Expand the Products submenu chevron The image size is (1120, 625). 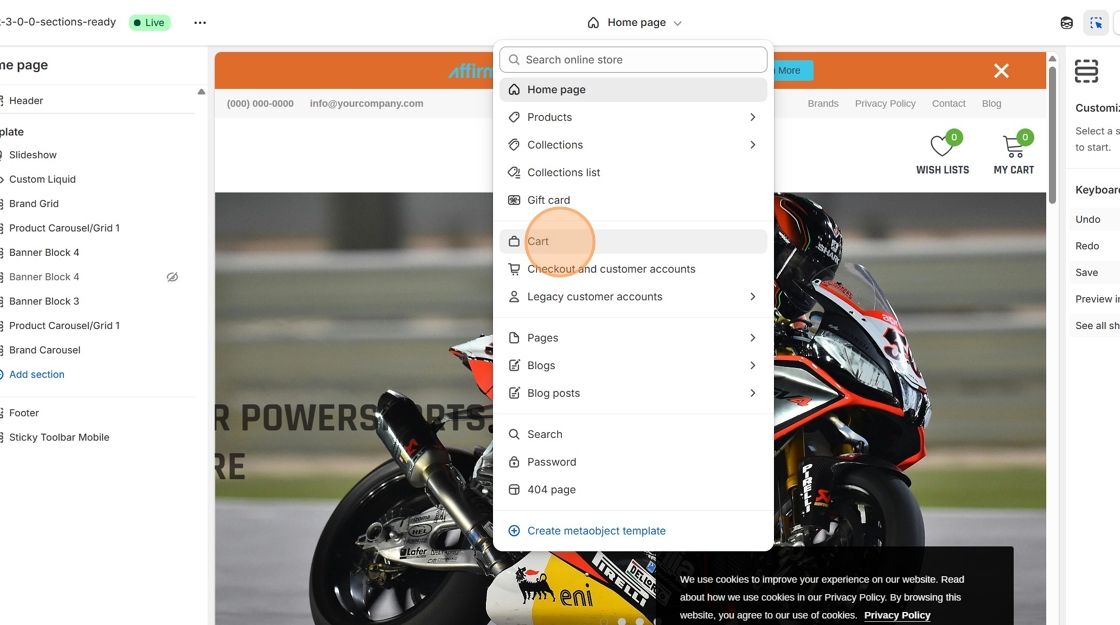point(753,117)
